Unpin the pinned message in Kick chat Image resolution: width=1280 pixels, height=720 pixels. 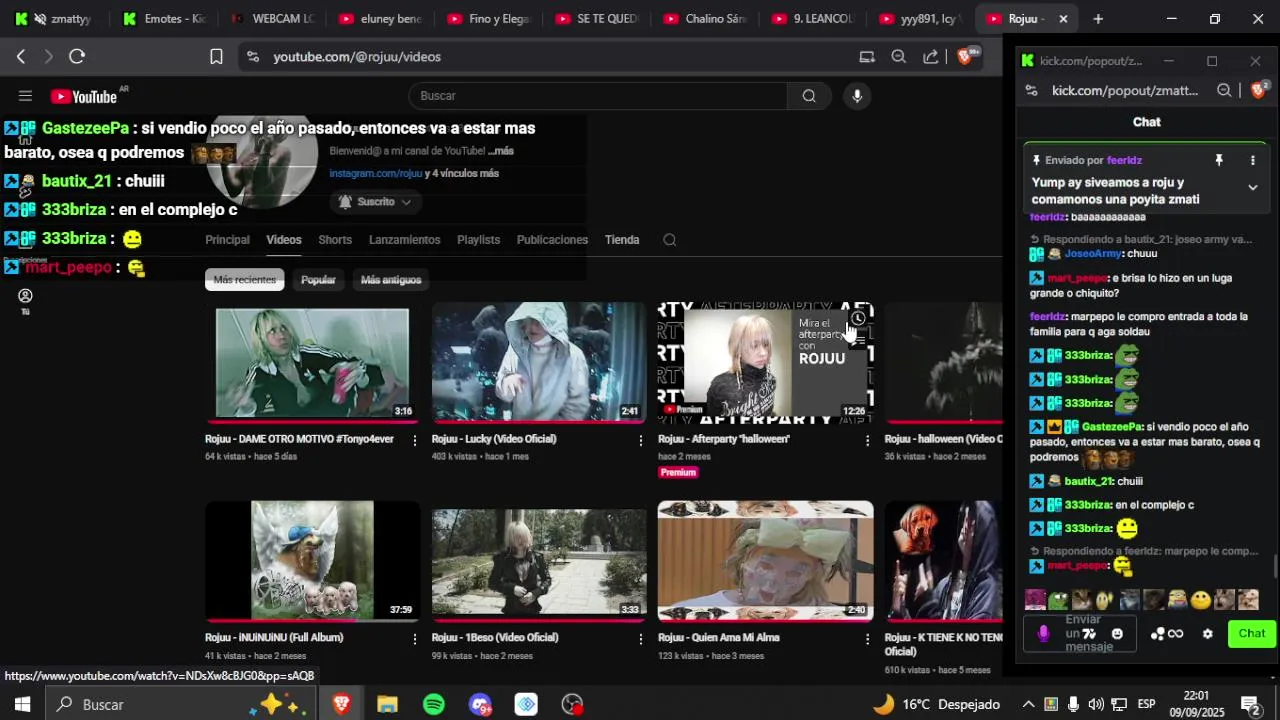[1219, 160]
